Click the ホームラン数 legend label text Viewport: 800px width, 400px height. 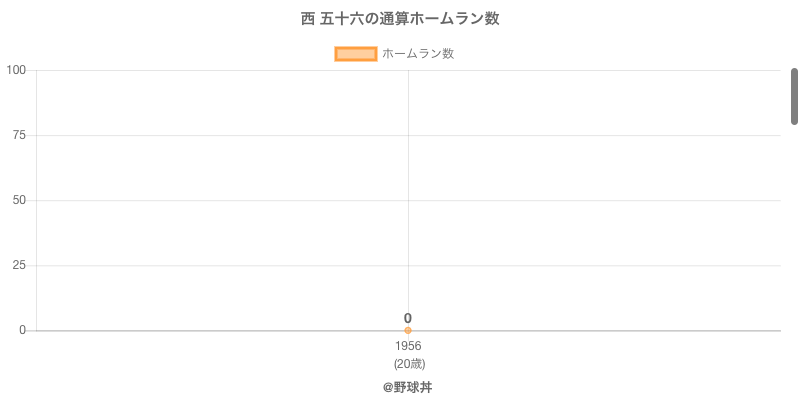pyautogui.click(x=418, y=54)
